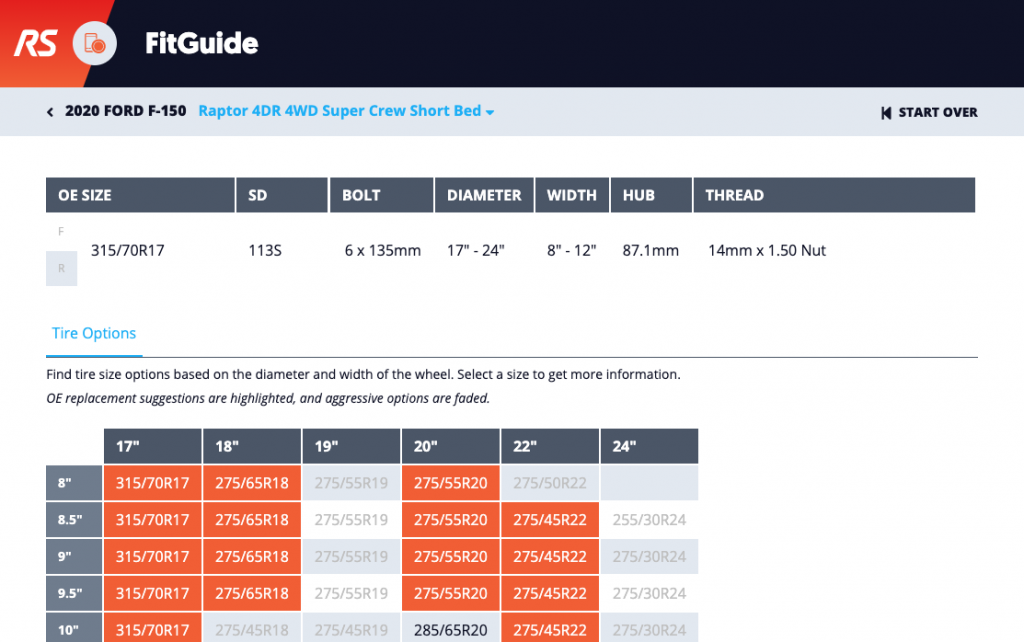The height and width of the screenshot is (642, 1024).
Task: Select 275/55R20 in the 9" row
Action: (x=451, y=556)
